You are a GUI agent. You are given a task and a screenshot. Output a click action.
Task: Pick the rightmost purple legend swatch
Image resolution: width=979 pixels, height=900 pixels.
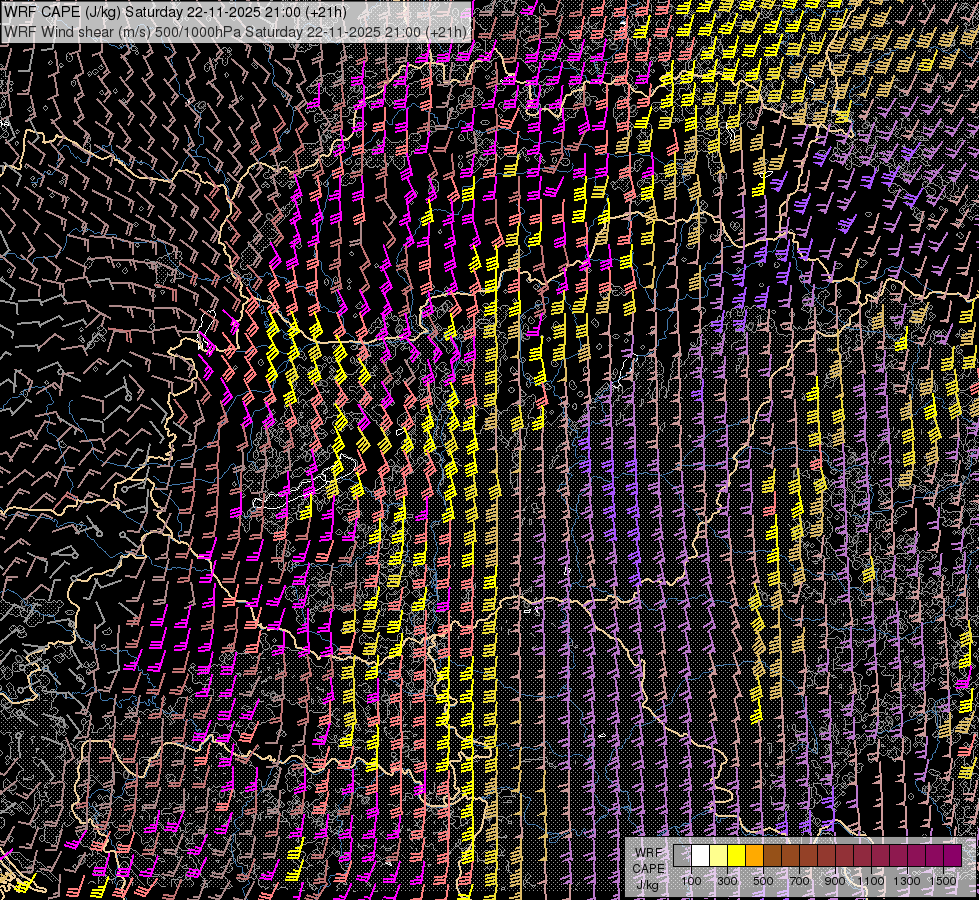(952, 855)
